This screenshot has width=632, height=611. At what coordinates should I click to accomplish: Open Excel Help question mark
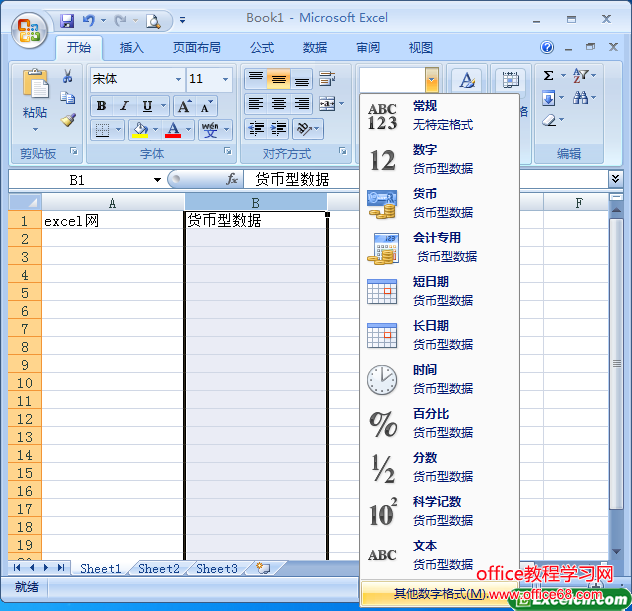click(547, 47)
